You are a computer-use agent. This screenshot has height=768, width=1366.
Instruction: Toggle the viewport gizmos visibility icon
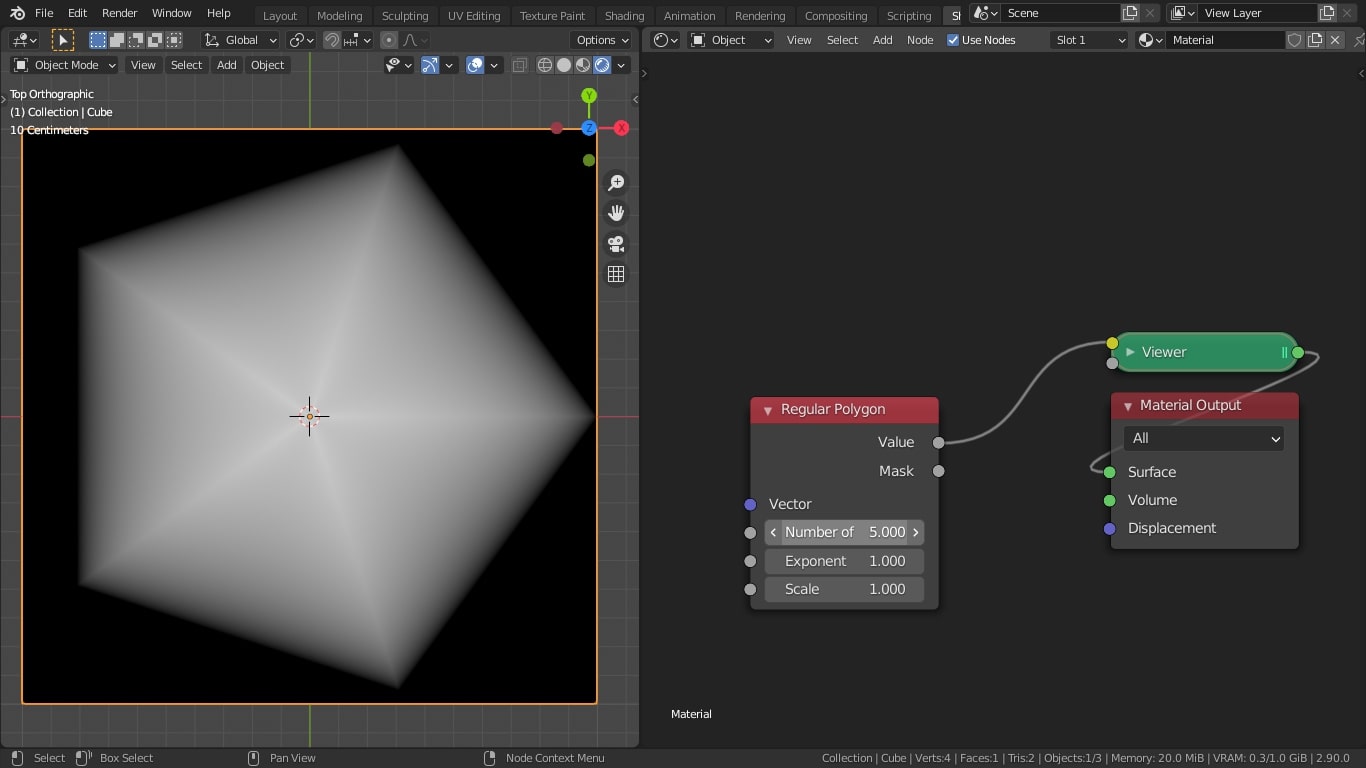[429, 64]
